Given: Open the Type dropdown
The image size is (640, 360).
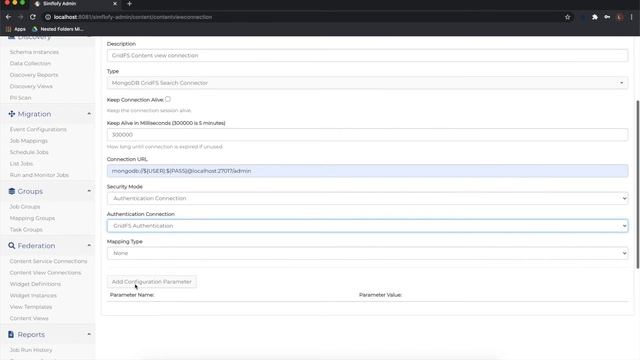Looking at the screenshot, I should [x=367, y=83].
